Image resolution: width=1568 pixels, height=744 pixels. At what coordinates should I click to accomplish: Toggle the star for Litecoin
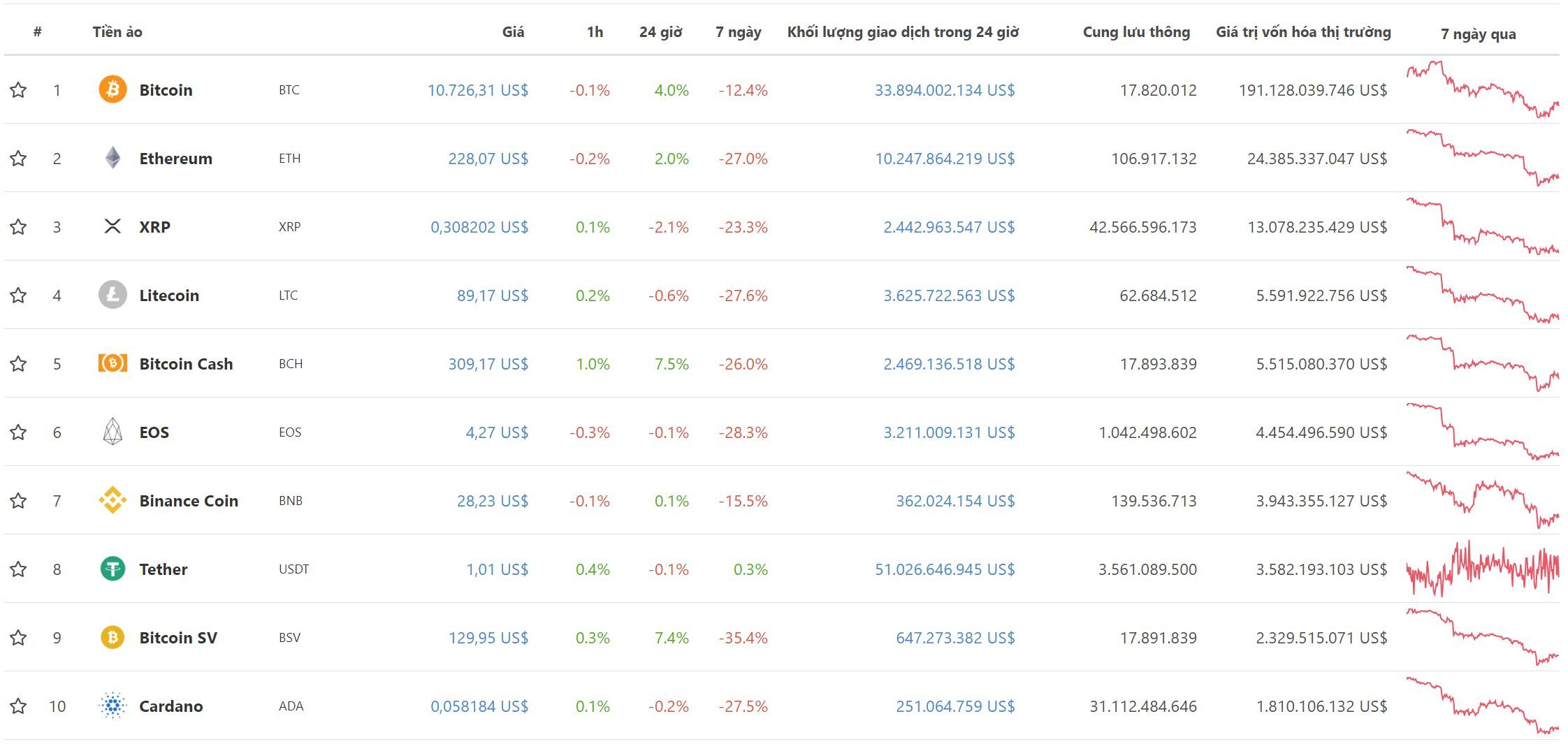18,295
